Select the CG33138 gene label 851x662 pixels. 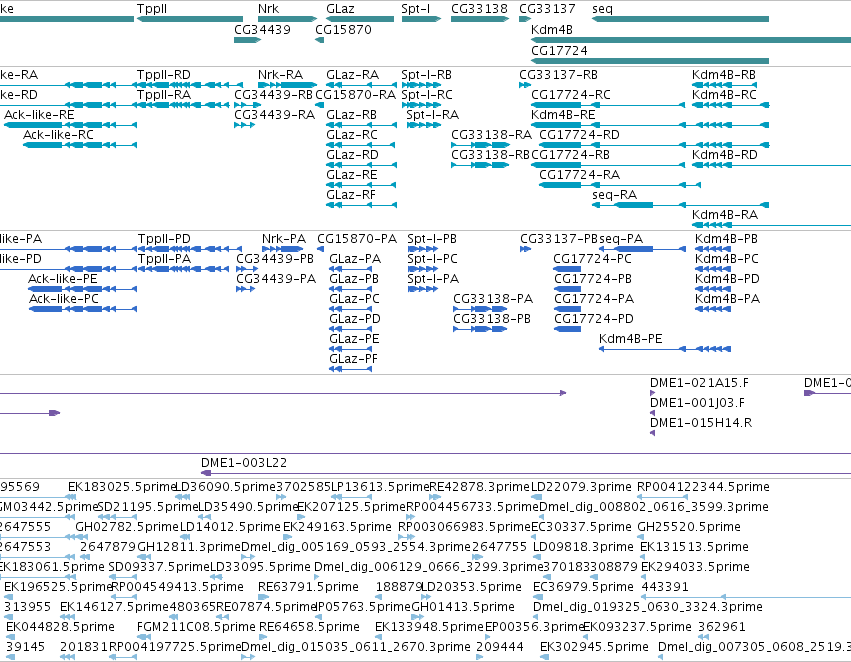point(479,9)
